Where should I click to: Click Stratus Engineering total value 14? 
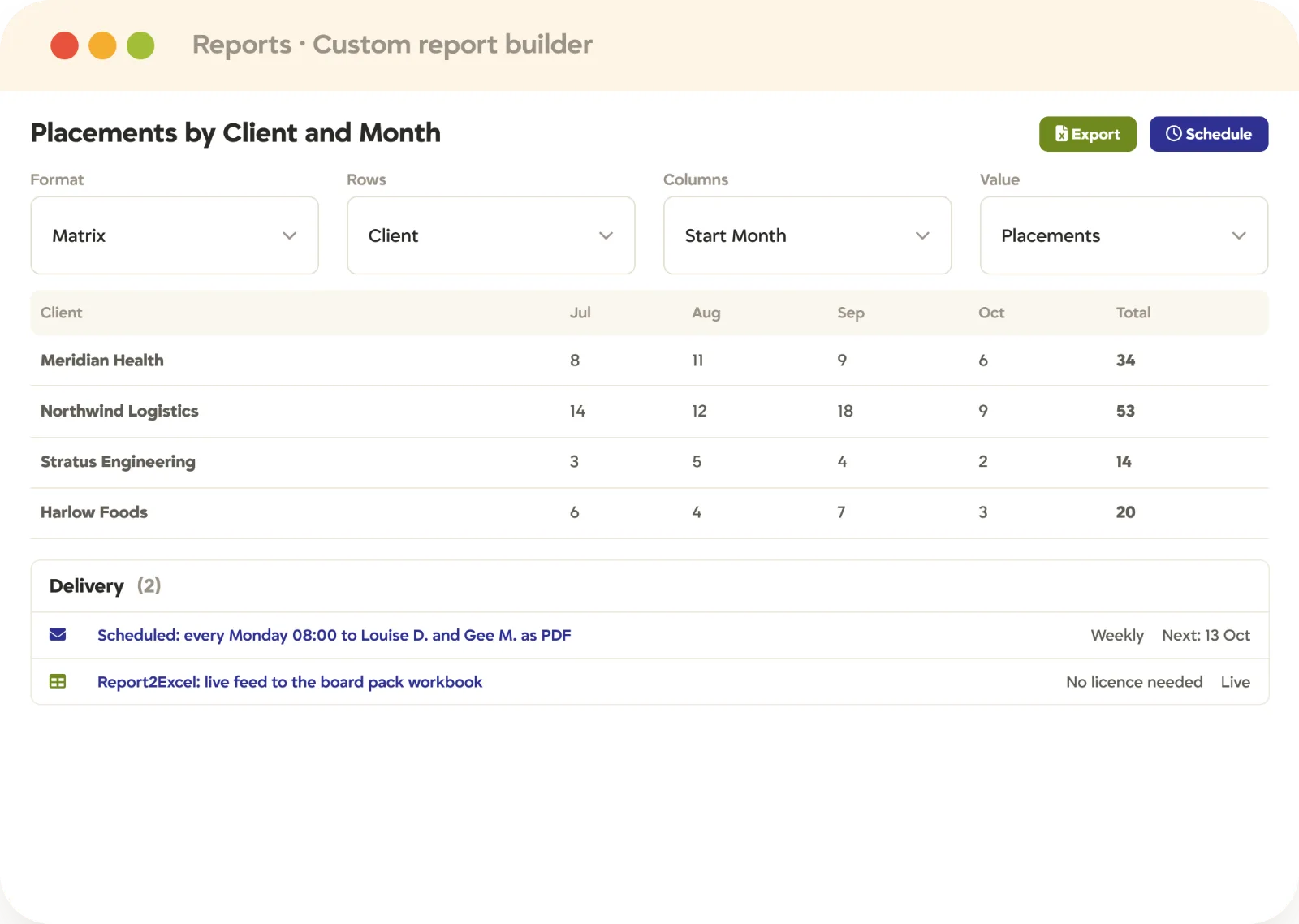point(1124,461)
